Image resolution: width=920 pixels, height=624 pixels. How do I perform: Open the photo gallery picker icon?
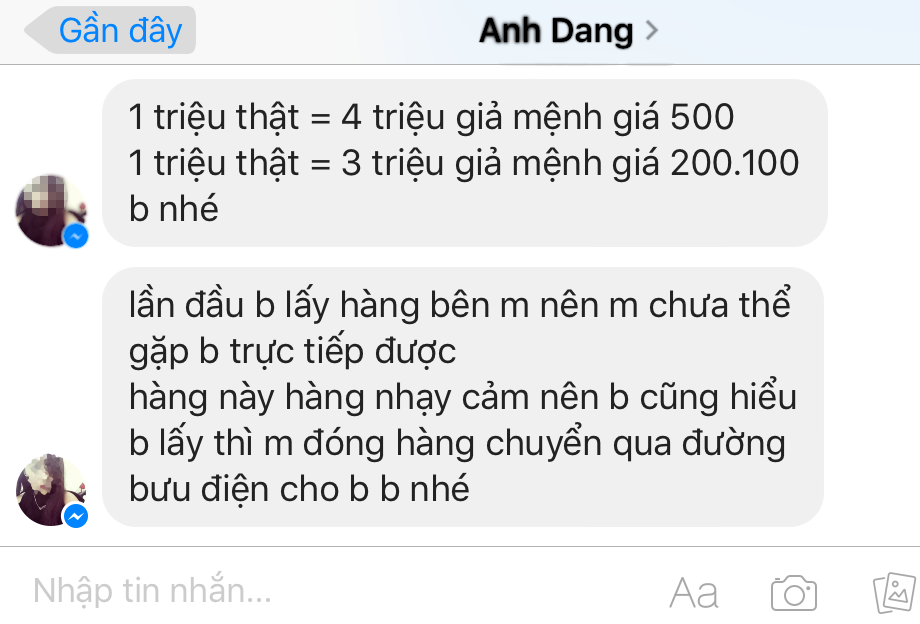click(895, 592)
